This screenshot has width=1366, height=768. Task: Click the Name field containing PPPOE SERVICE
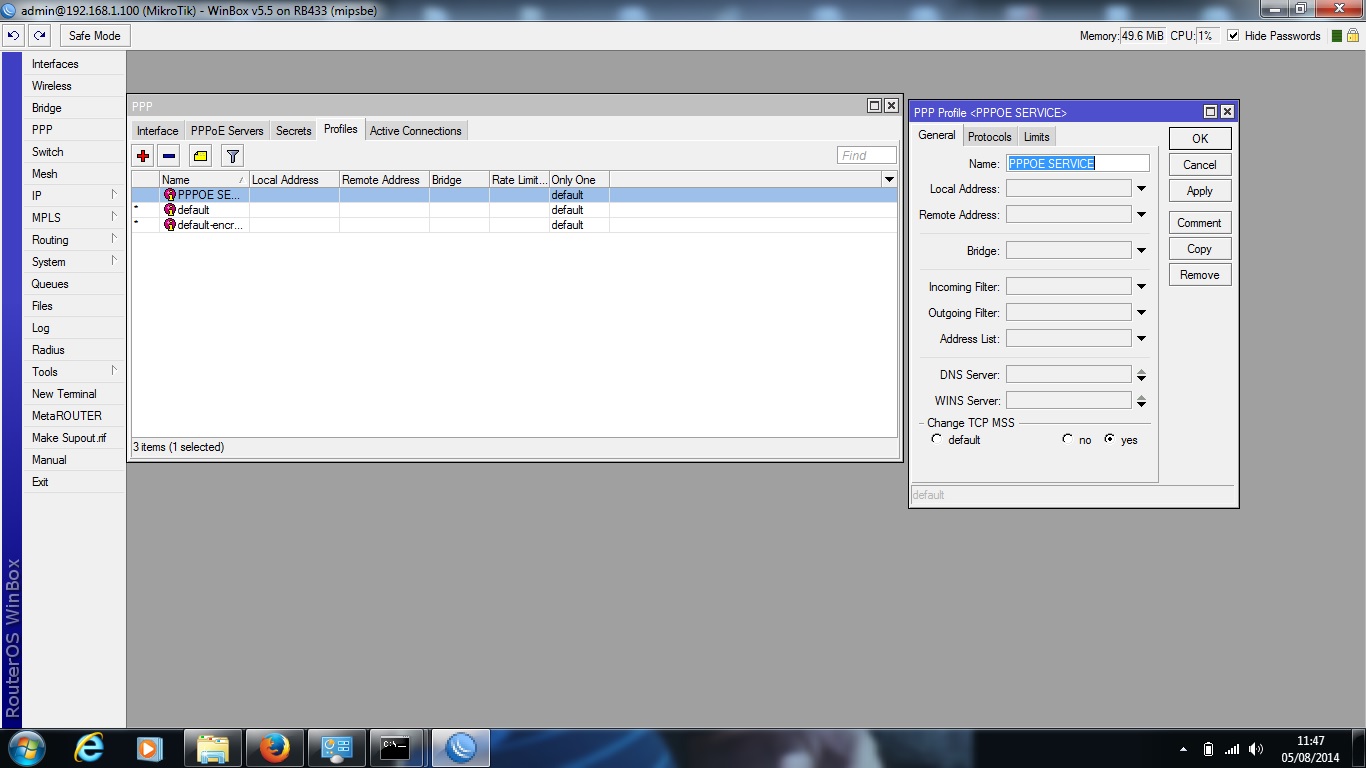pos(1078,163)
